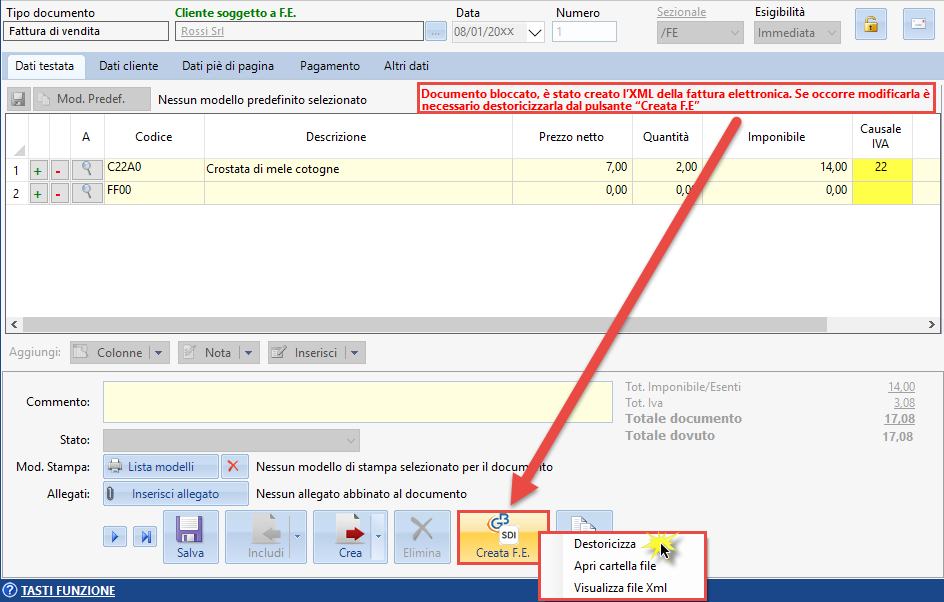Click the Rossi Srl customer link
The width and height of the screenshot is (944, 602).
click(202, 31)
